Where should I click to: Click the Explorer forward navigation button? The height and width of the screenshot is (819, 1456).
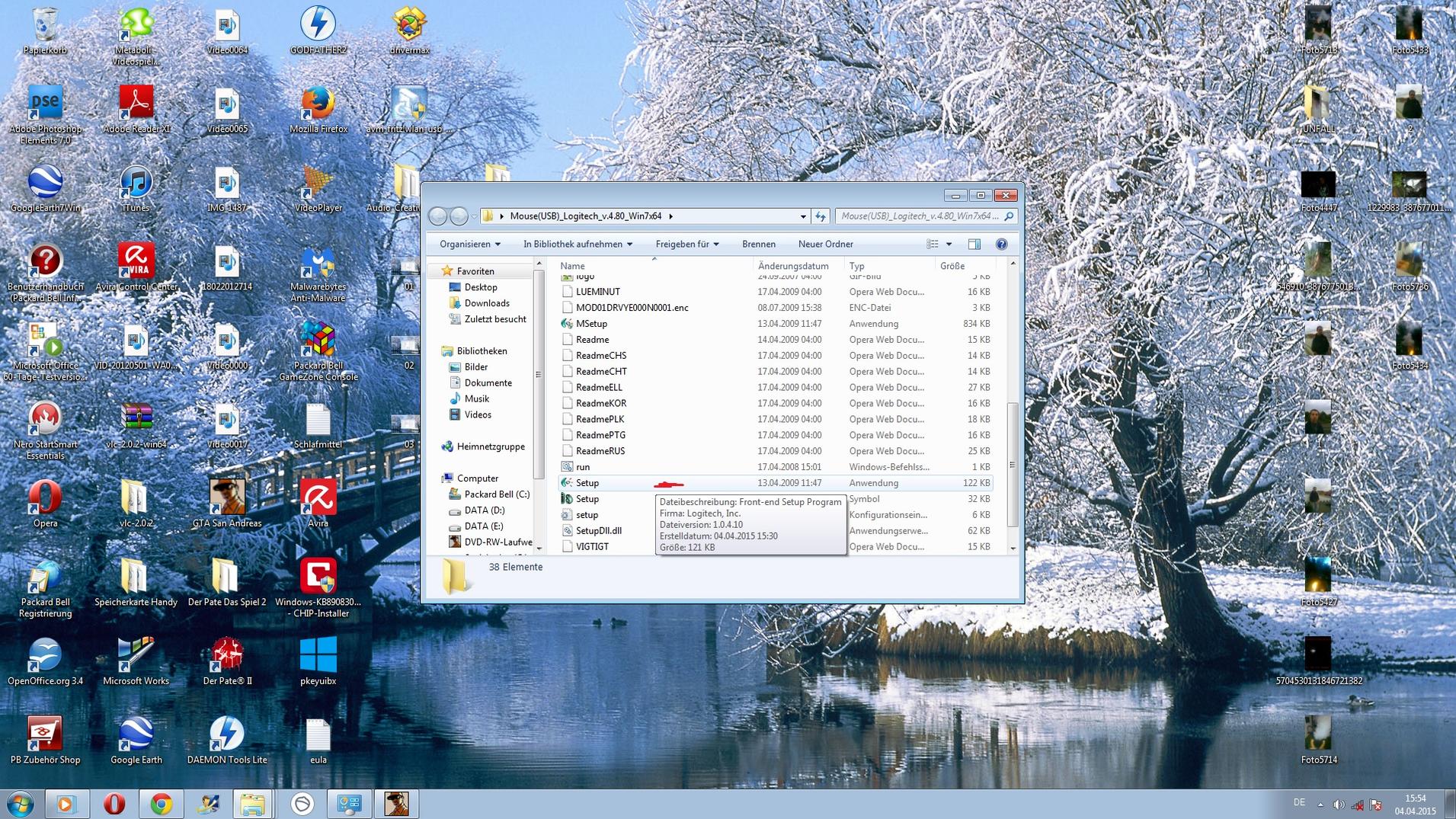459,216
